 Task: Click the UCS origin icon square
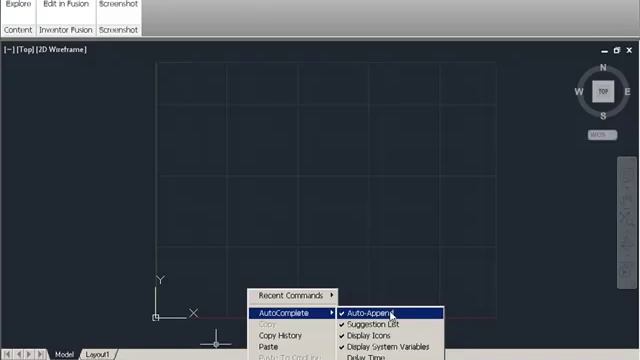(156, 318)
